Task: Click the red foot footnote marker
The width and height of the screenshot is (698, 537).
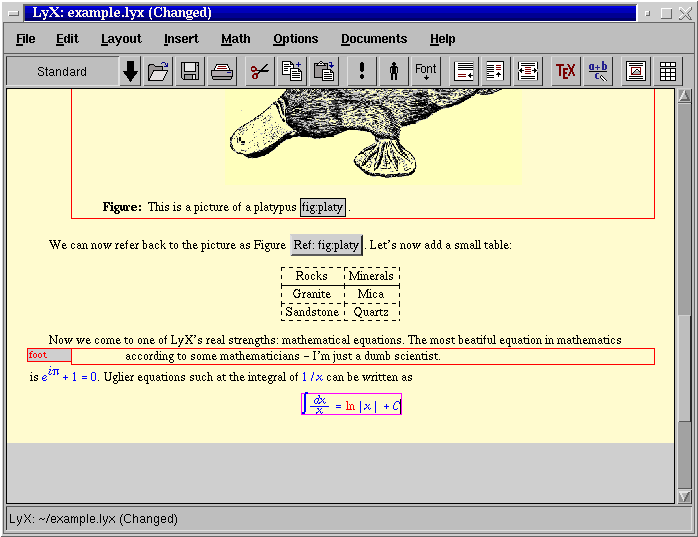Action: pos(49,355)
